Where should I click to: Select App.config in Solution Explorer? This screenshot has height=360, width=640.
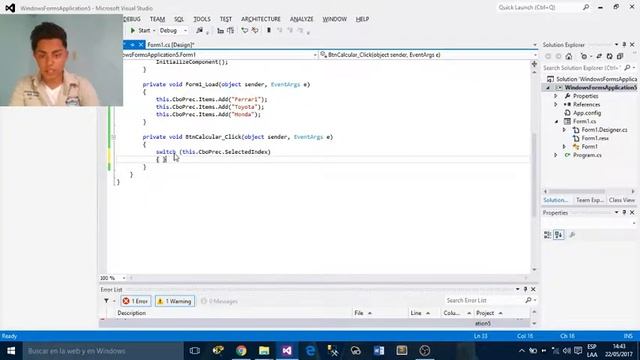[x=587, y=113]
